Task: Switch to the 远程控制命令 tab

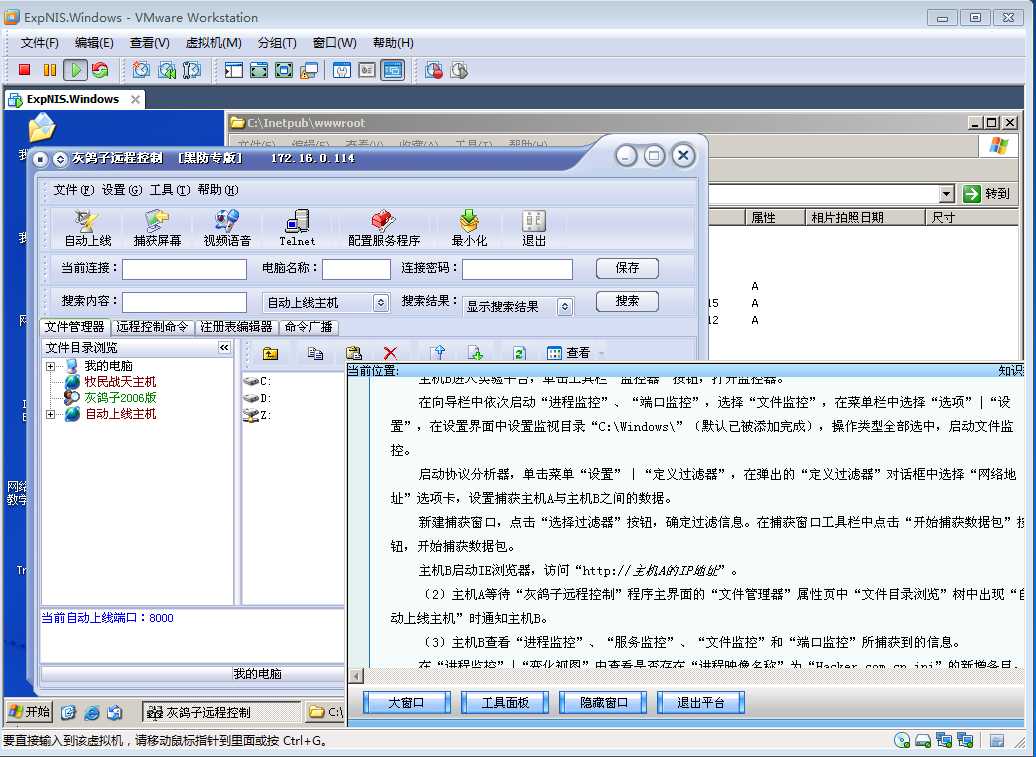Action: [153, 327]
